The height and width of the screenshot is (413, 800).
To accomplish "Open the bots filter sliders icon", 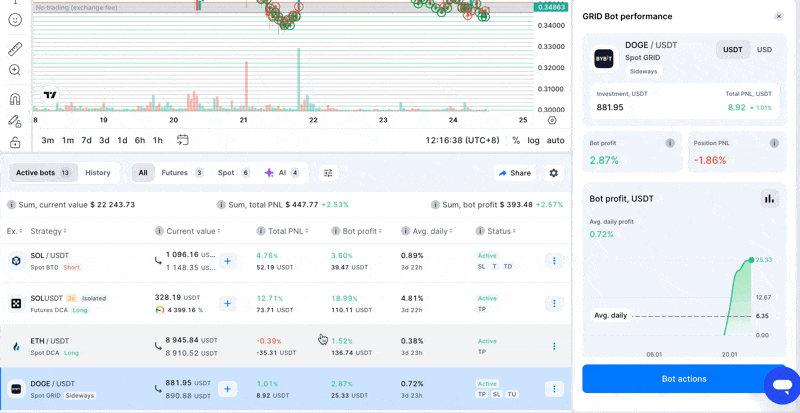I will point(328,173).
